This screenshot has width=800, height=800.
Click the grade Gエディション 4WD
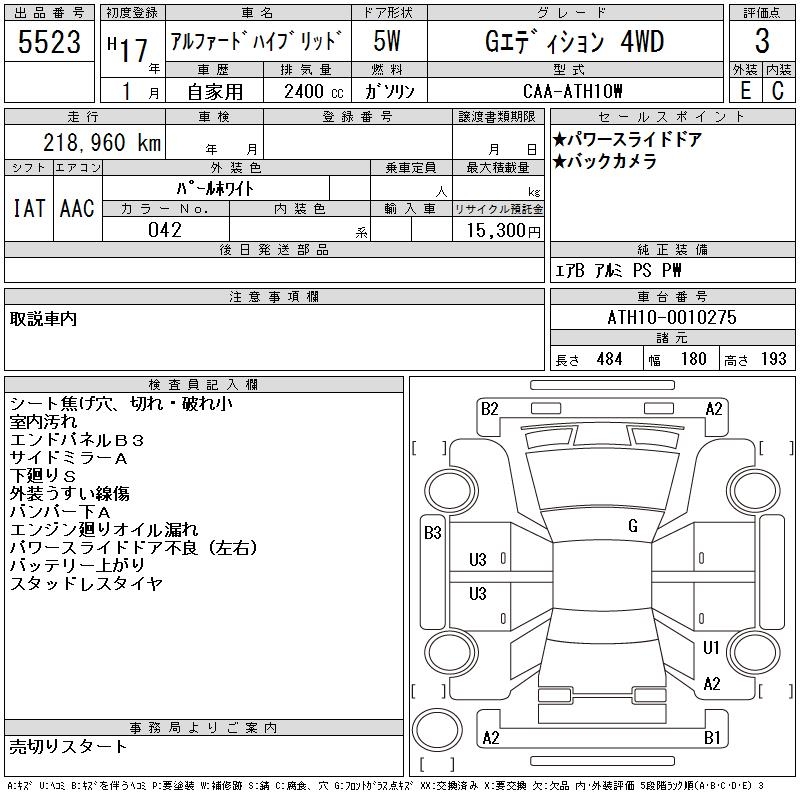coord(574,42)
